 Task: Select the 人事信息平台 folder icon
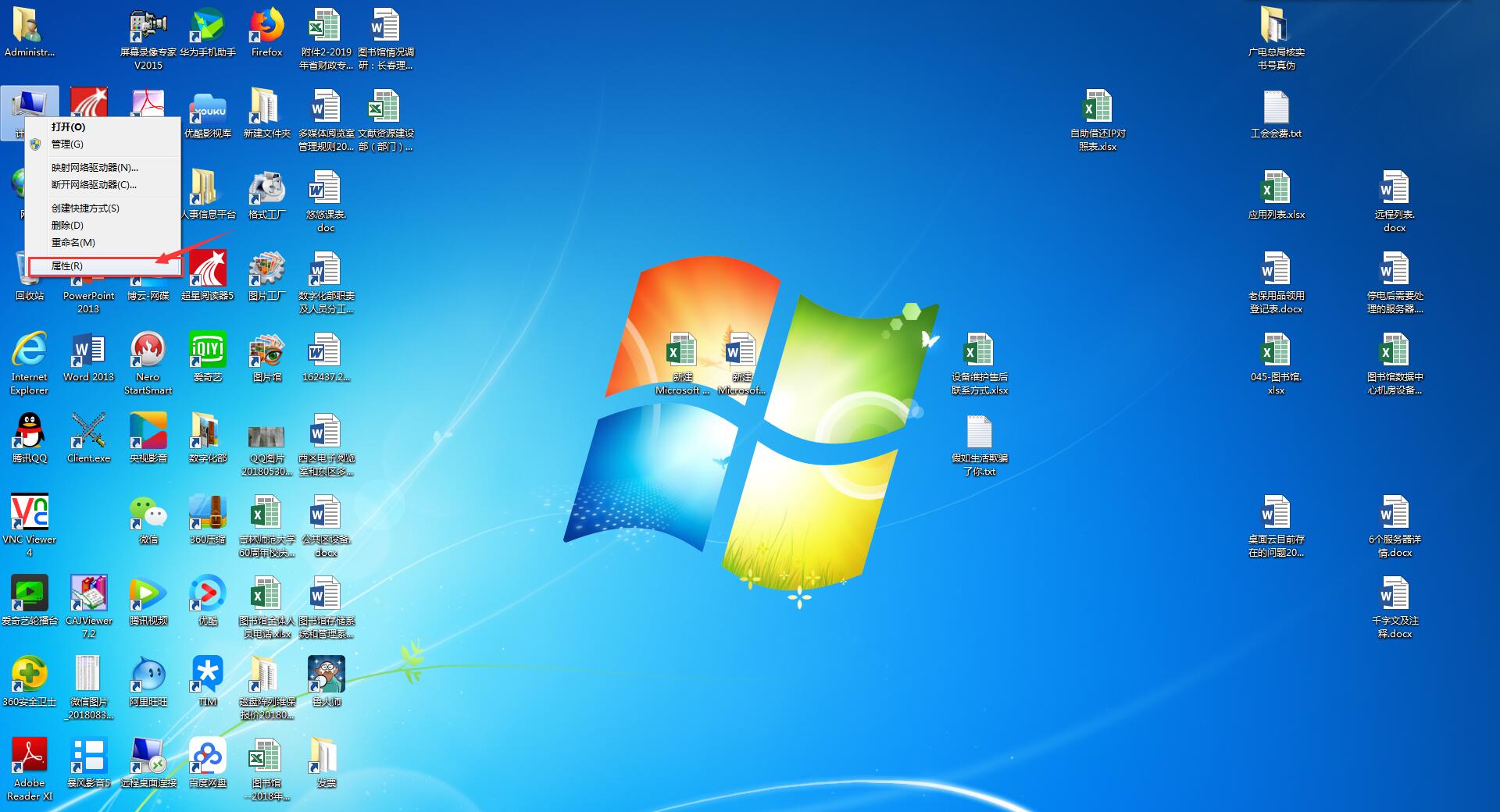pyautogui.click(x=208, y=195)
